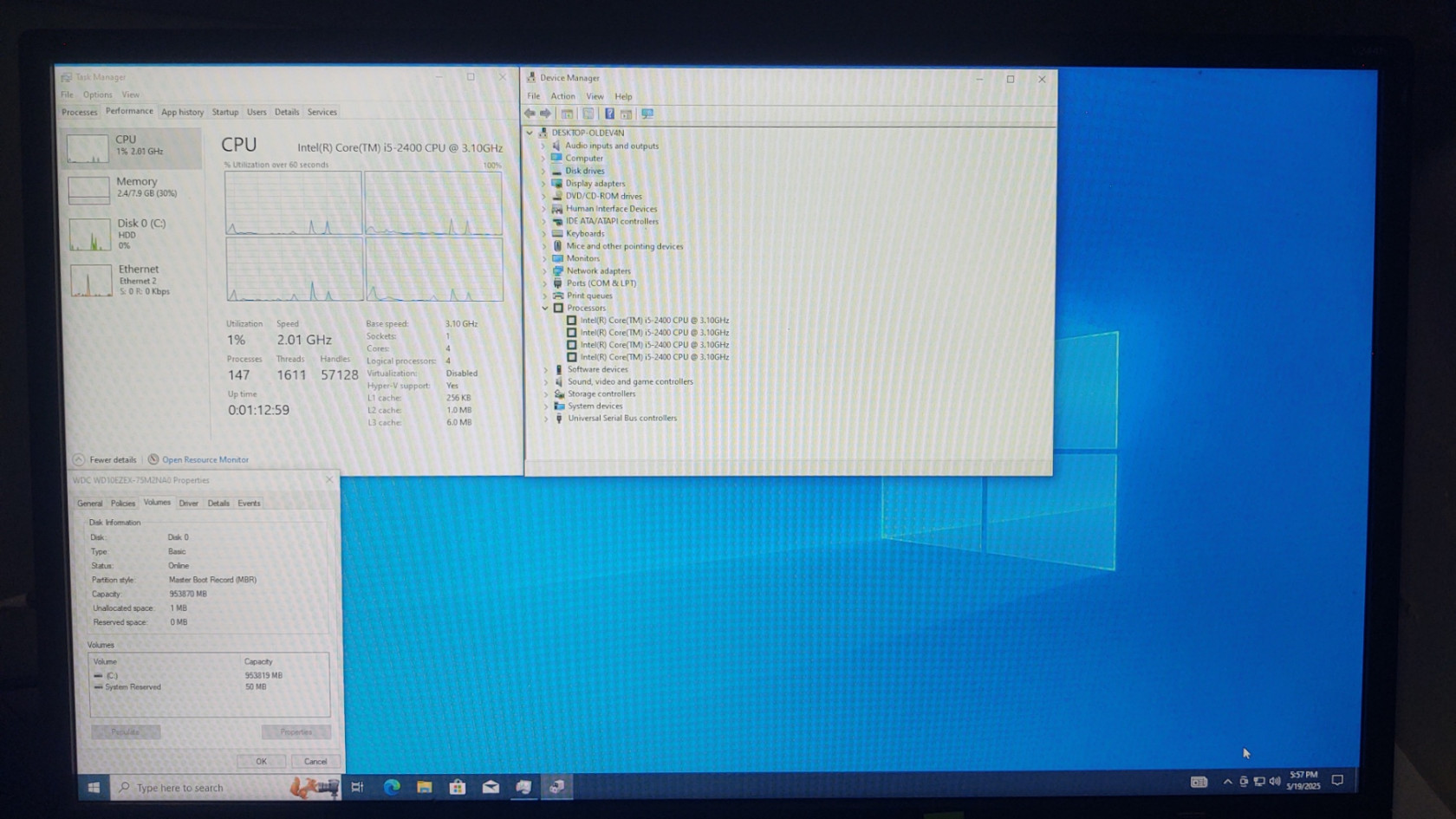Viewport: 1456px width, 819px height.
Task: Expand Display adapters in device tree
Action: [x=544, y=184]
